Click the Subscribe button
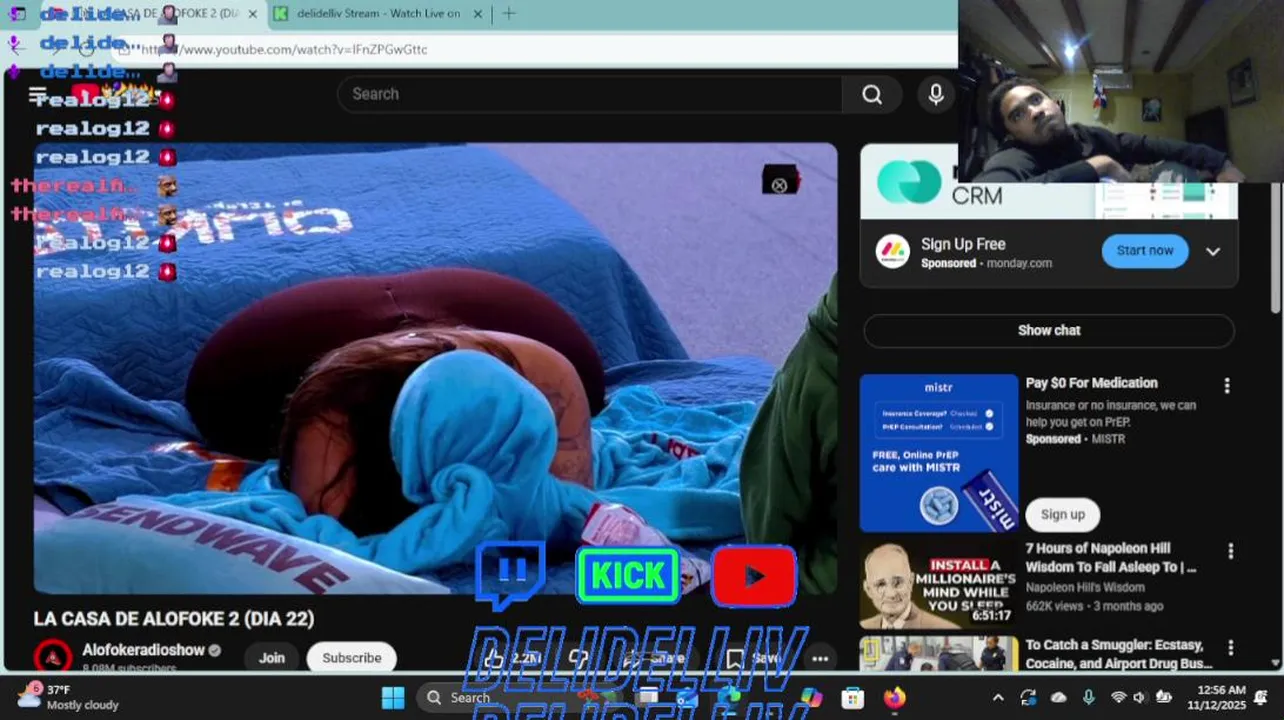This screenshot has width=1284, height=720. pos(352,658)
